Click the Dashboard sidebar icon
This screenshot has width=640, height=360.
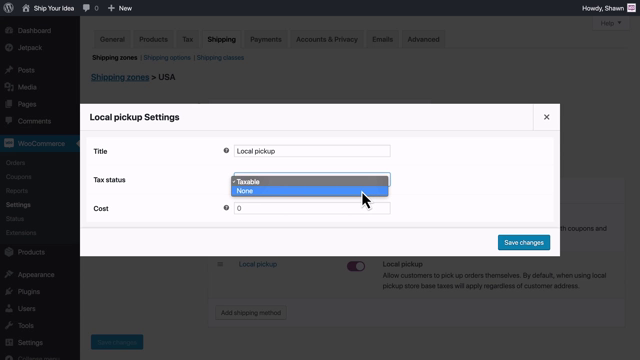(x=9, y=30)
